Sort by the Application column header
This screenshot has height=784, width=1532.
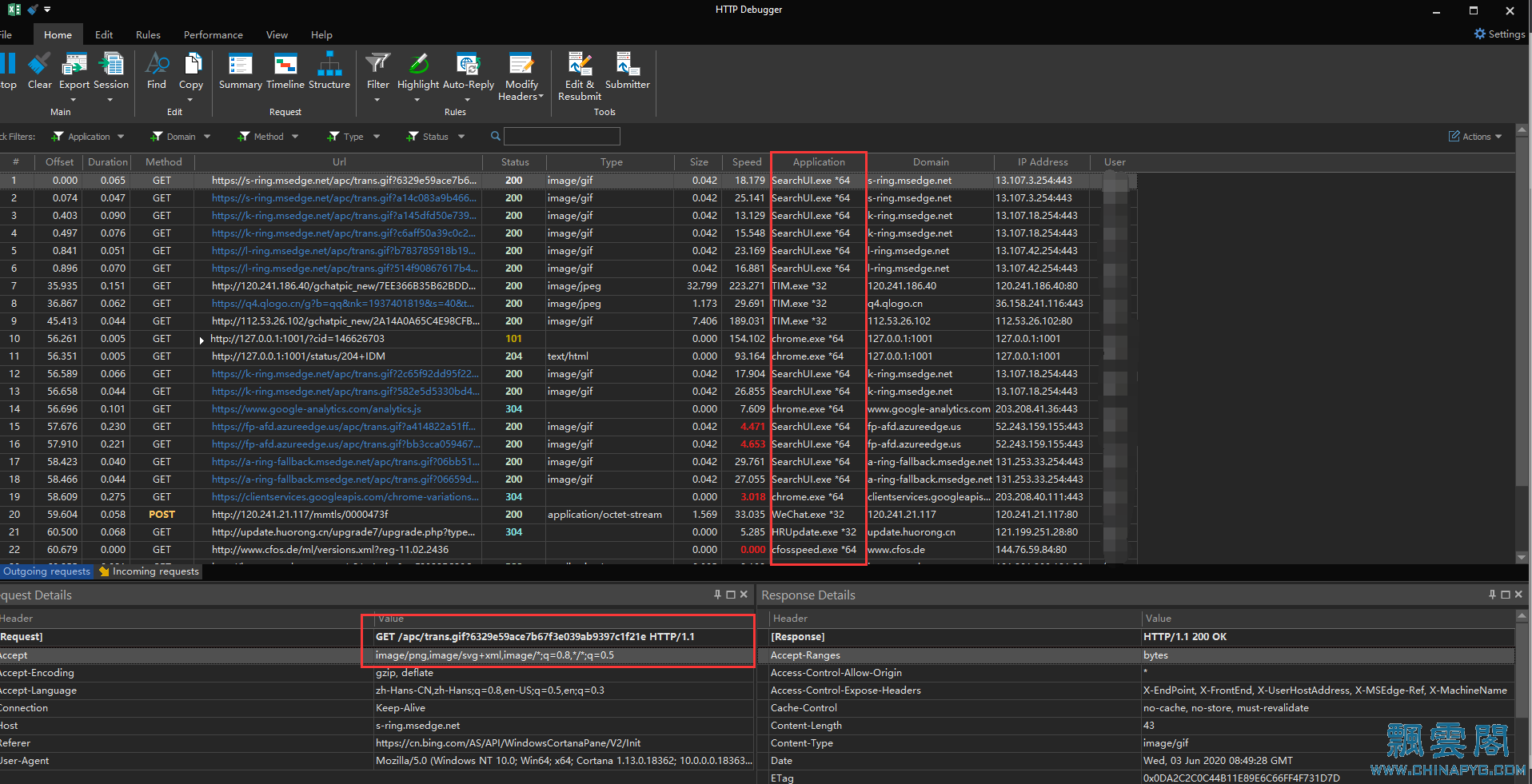[x=819, y=161]
